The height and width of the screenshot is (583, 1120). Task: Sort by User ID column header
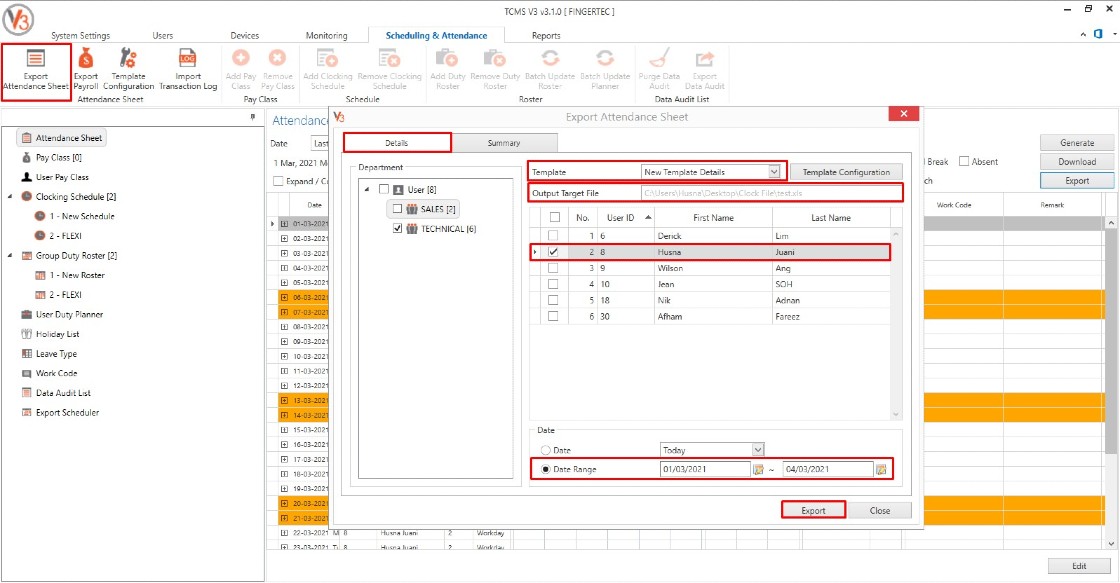tap(627, 217)
